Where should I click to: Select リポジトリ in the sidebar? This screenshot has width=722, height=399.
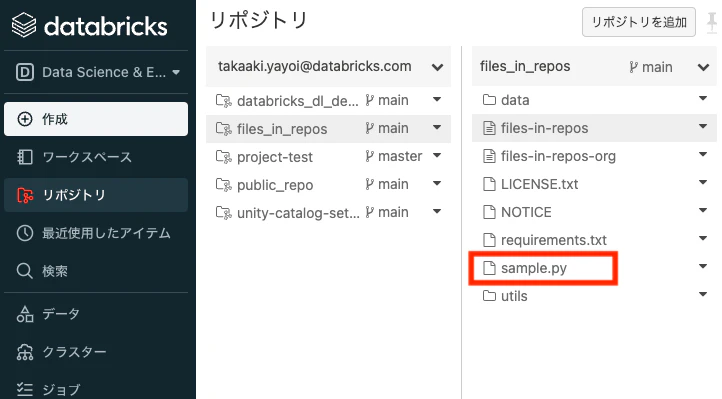click(96, 195)
